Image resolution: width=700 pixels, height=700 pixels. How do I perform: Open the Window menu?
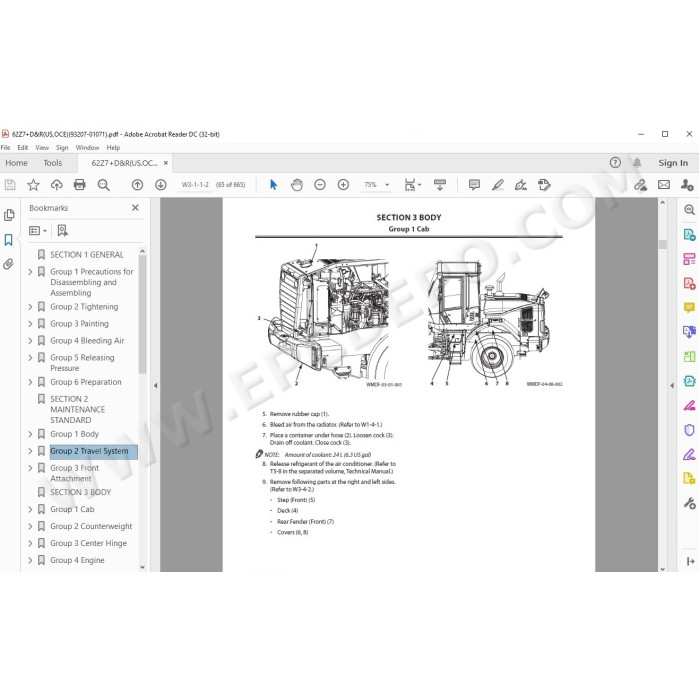point(87,147)
